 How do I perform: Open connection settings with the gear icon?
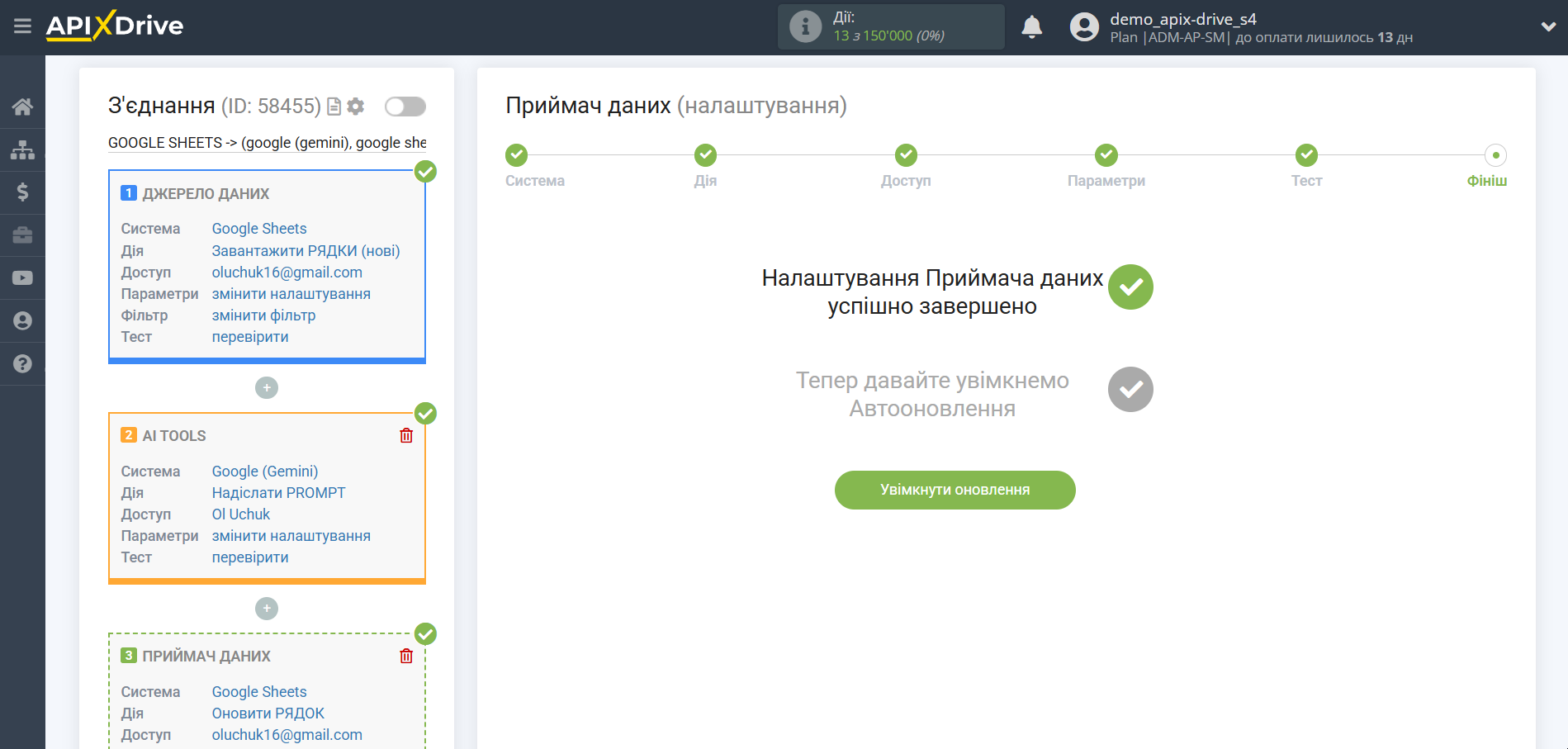tap(355, 106)
